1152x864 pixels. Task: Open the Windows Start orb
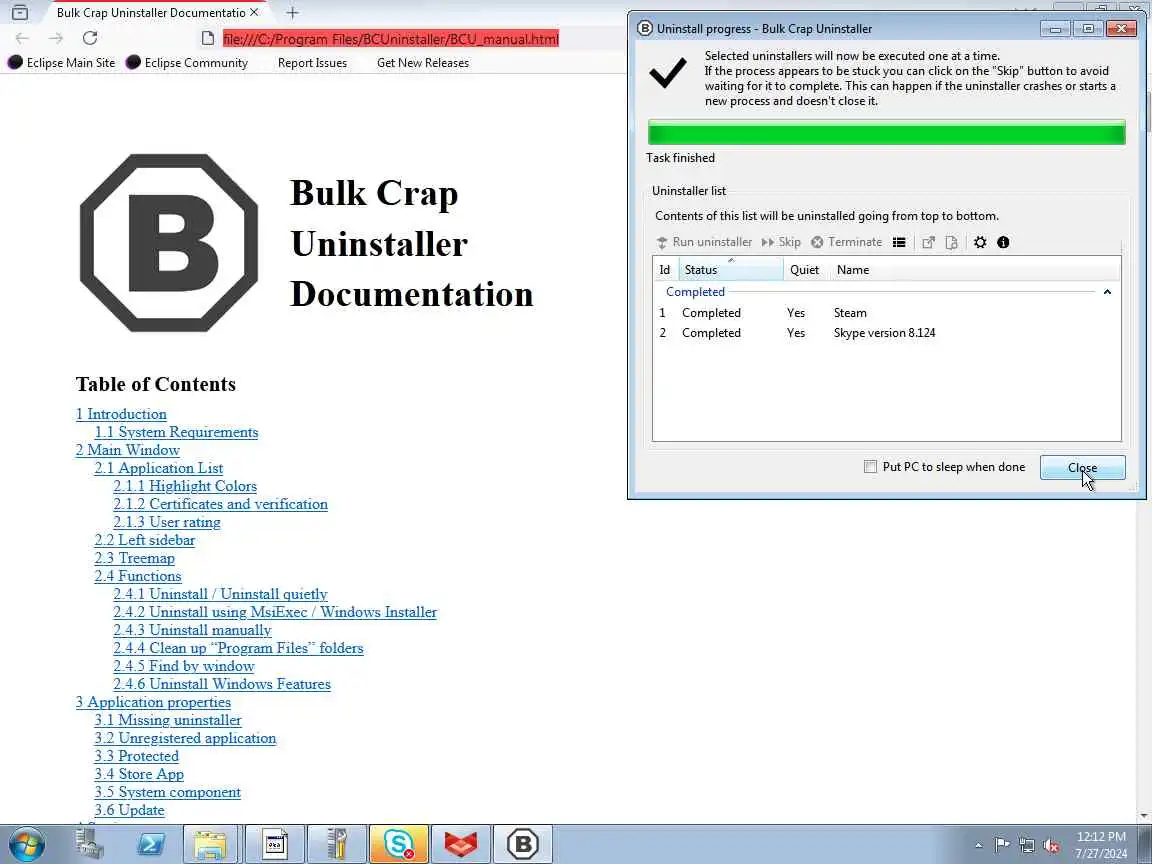pyautogui.click(x=26, y=844)
